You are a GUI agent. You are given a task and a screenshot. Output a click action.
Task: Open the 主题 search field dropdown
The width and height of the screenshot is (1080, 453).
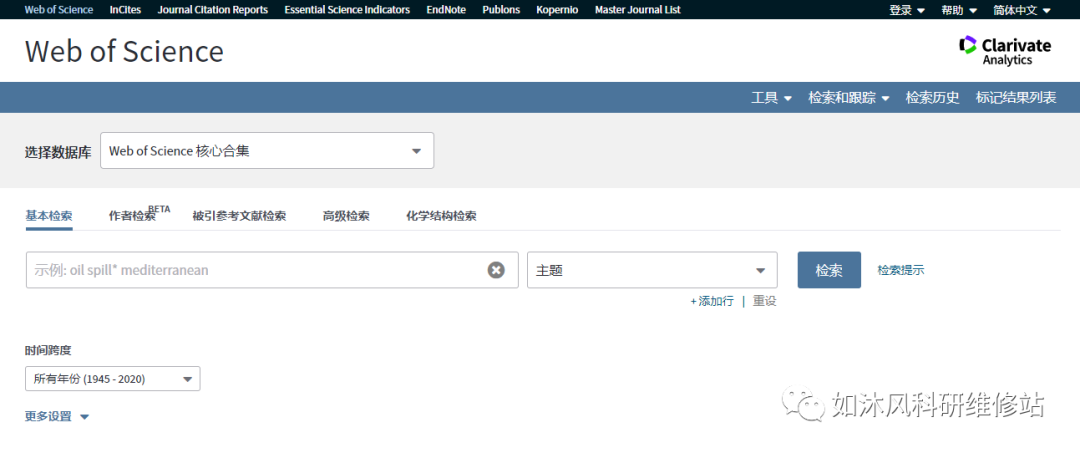coord(652,270)
